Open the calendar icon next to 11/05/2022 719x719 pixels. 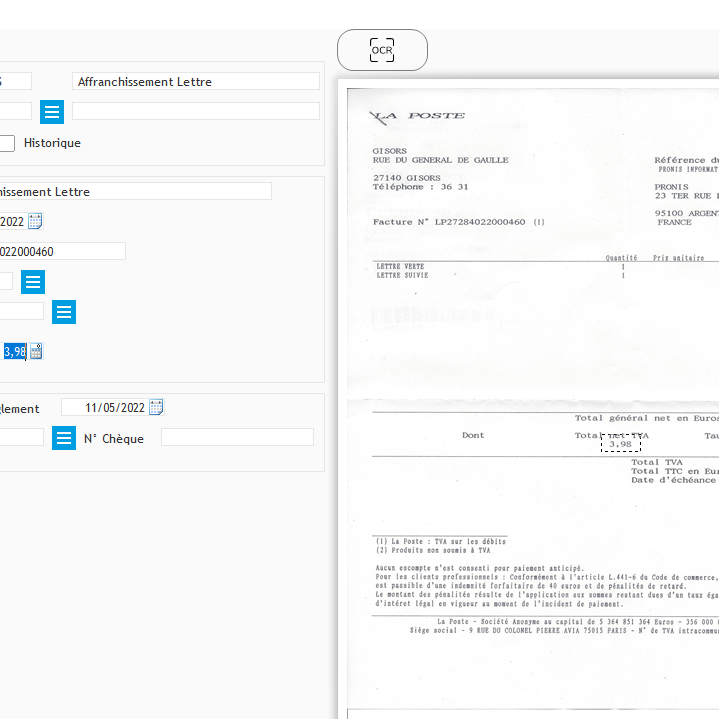(x=156, y=407)
